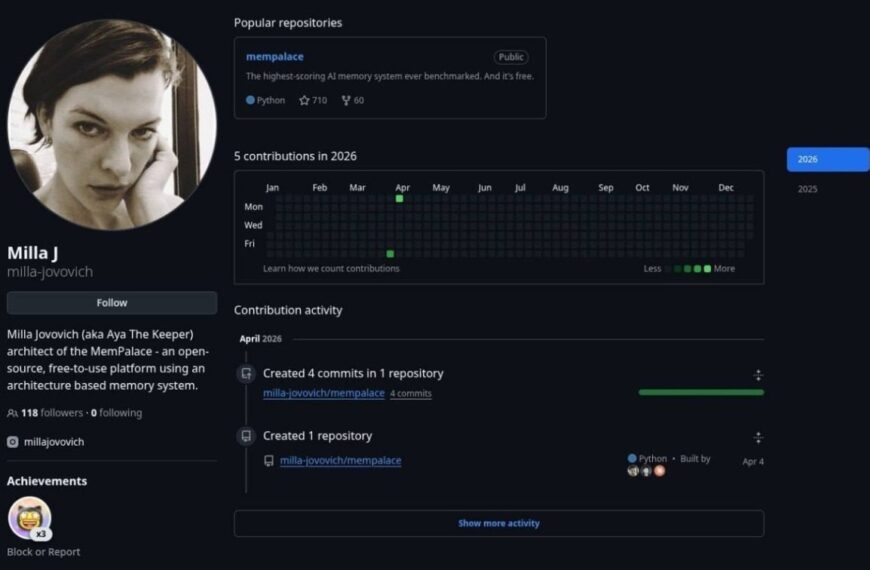The height and width of the screenshot is (570, 870).
Task: Click the followers people icon
Action: pyautogui.click(x=12, y=413)
